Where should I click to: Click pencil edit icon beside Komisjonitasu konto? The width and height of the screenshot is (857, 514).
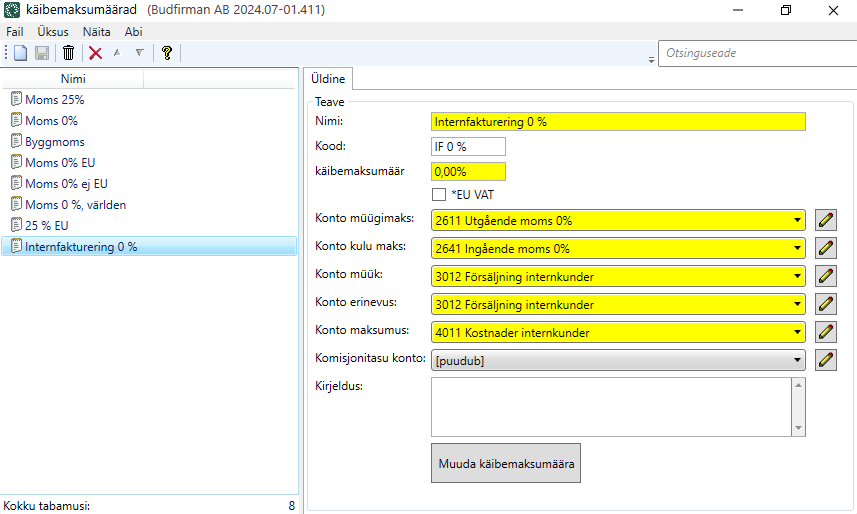point(825,360)
